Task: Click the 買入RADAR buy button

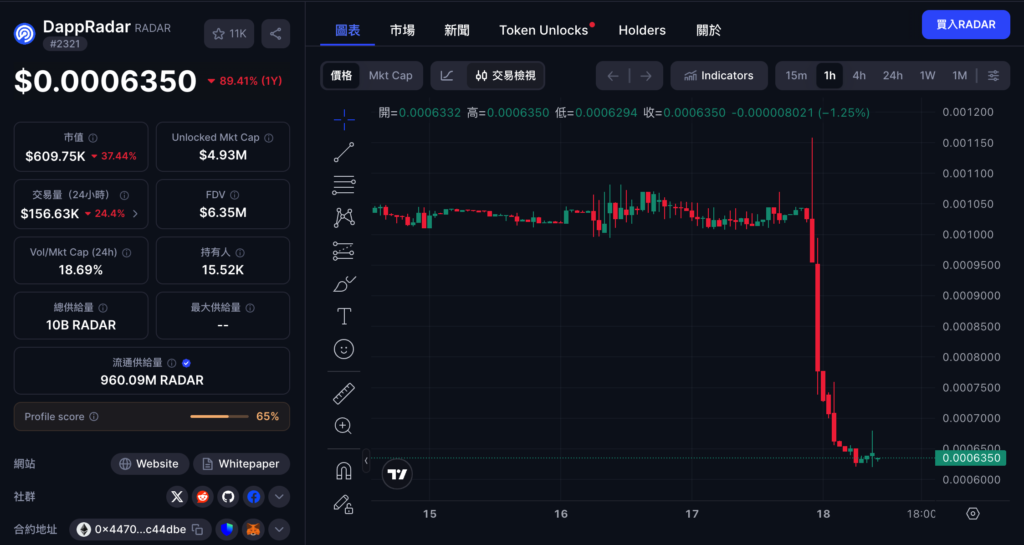Action: click(x=965, y=25)
